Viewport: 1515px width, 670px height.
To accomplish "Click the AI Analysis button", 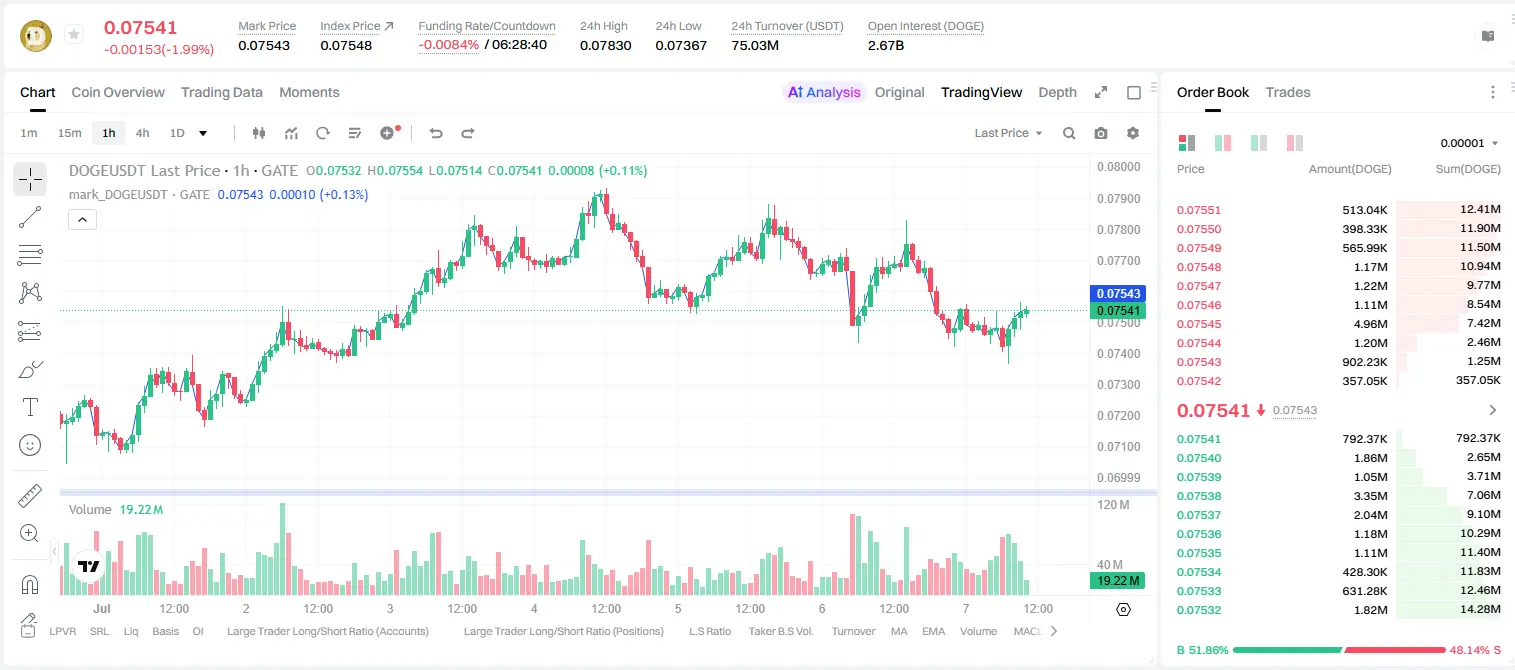I will pyautogui.click(x=824, y=92).
